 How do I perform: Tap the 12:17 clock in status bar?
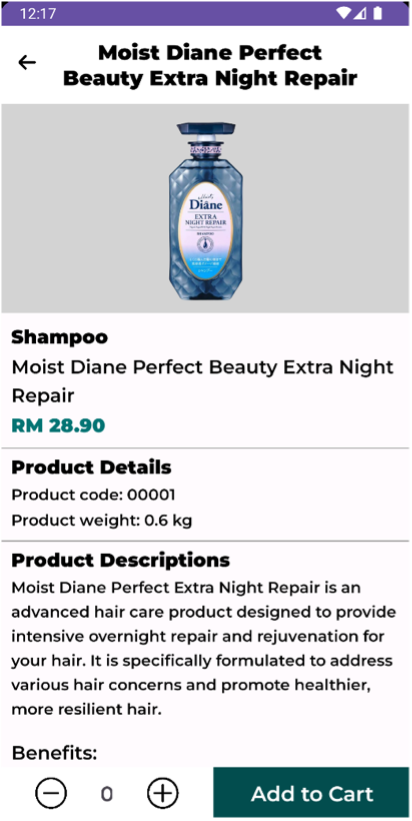tap(38, 14)
